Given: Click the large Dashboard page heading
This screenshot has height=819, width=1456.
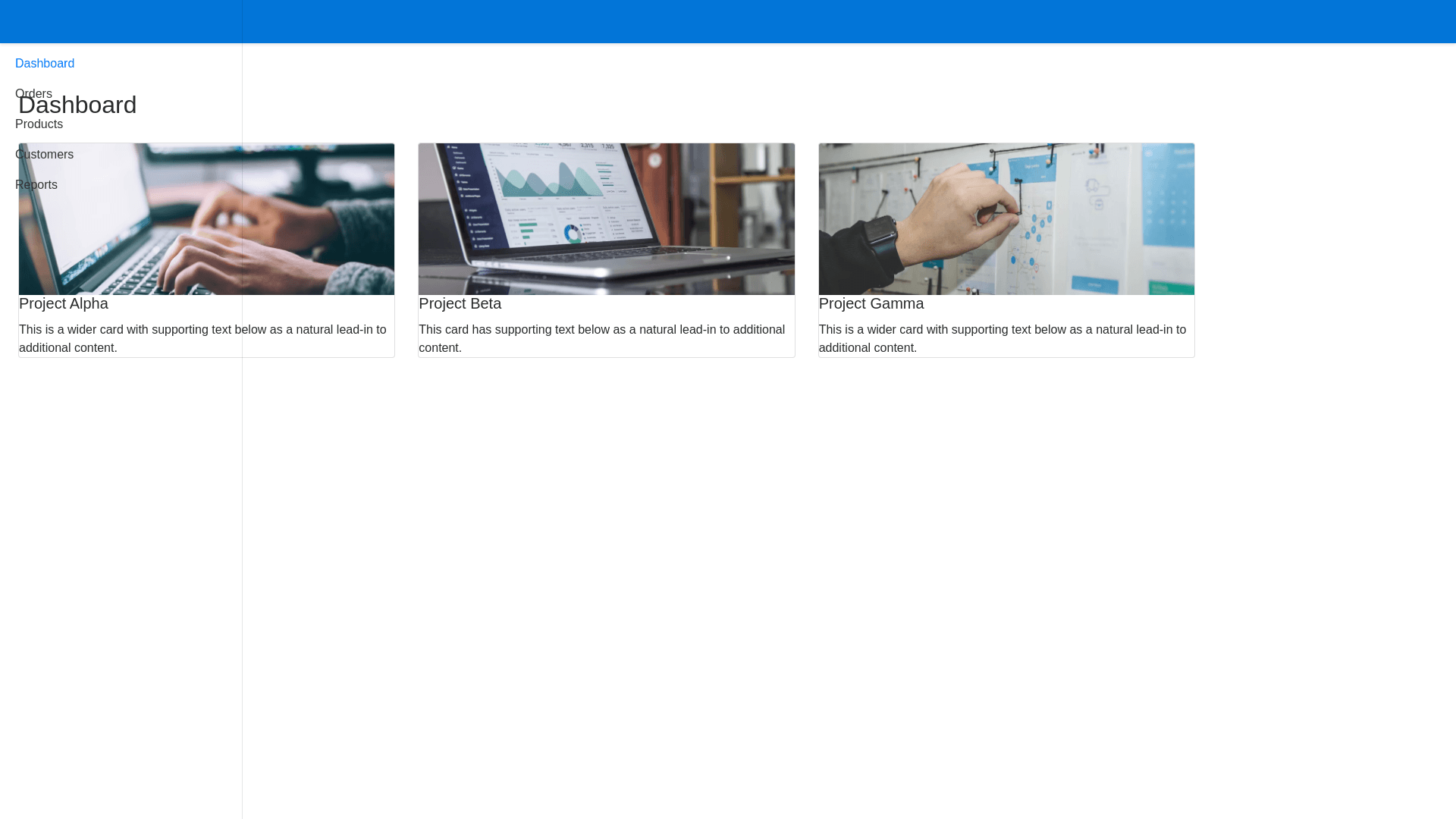Looking at the screenshot, I should [77, 105].
